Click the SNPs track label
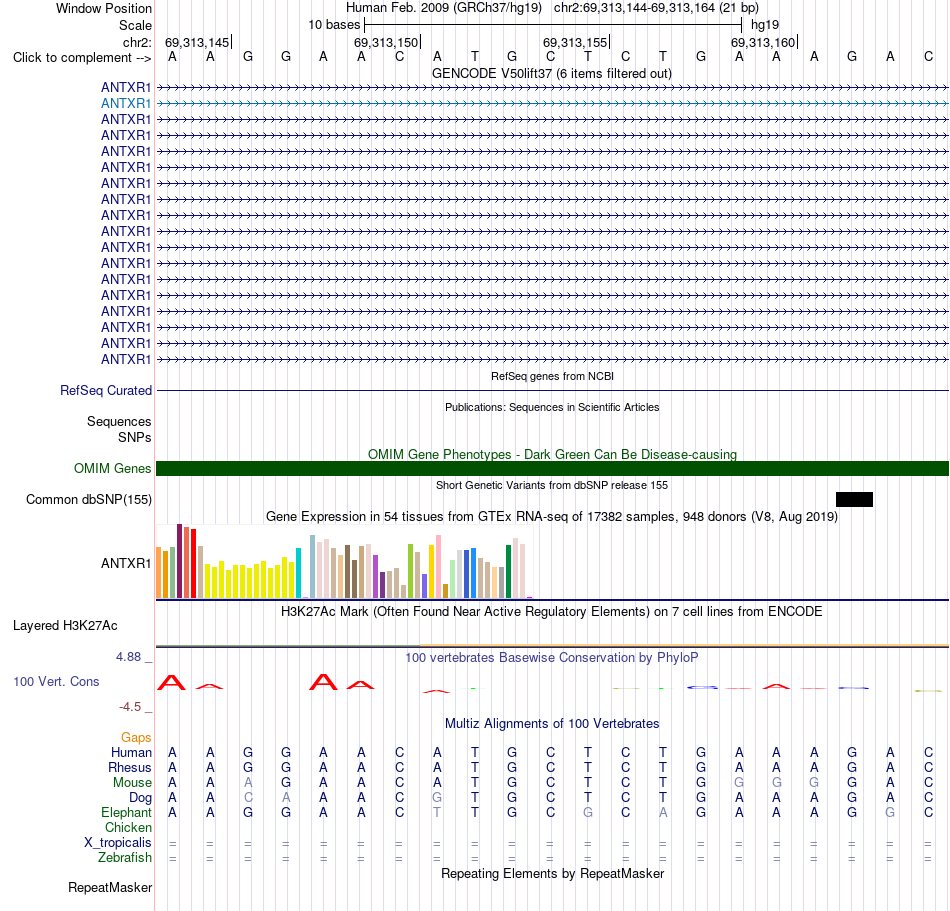Screen dimensions: 950x911 (135, 437)
